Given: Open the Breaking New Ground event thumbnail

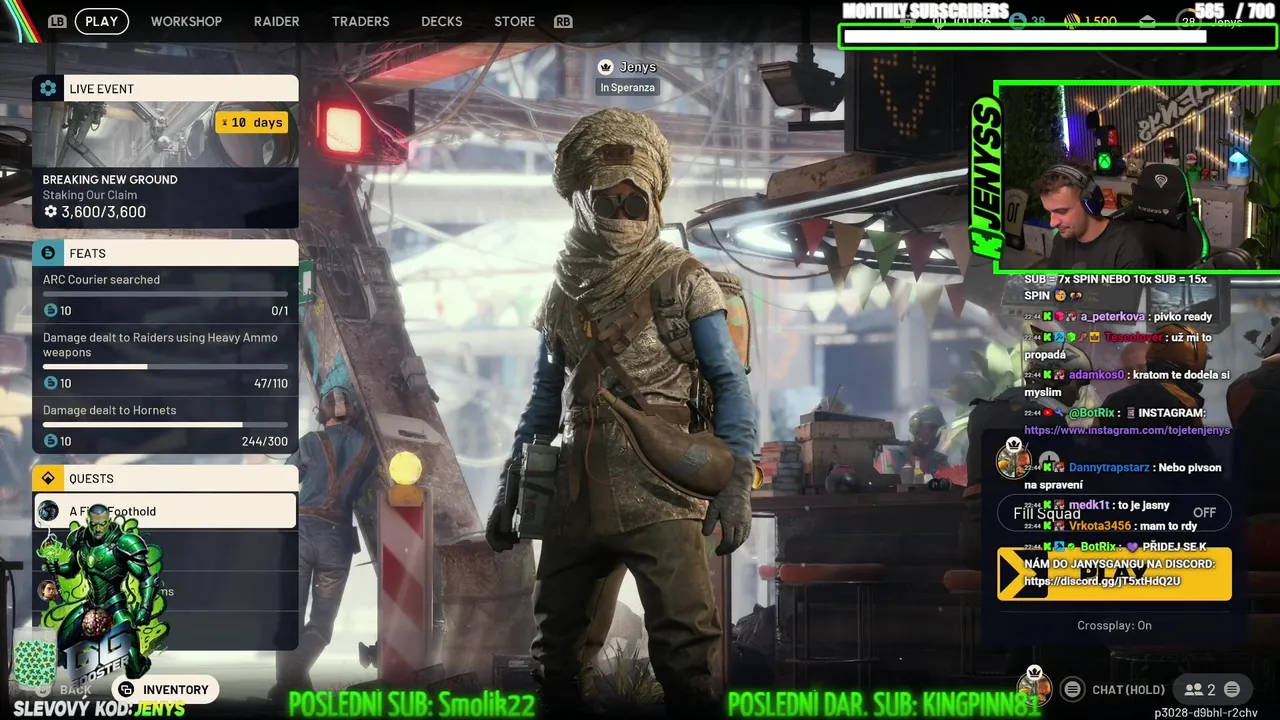Looking at the screenshot, I should (x=165, y=134).
